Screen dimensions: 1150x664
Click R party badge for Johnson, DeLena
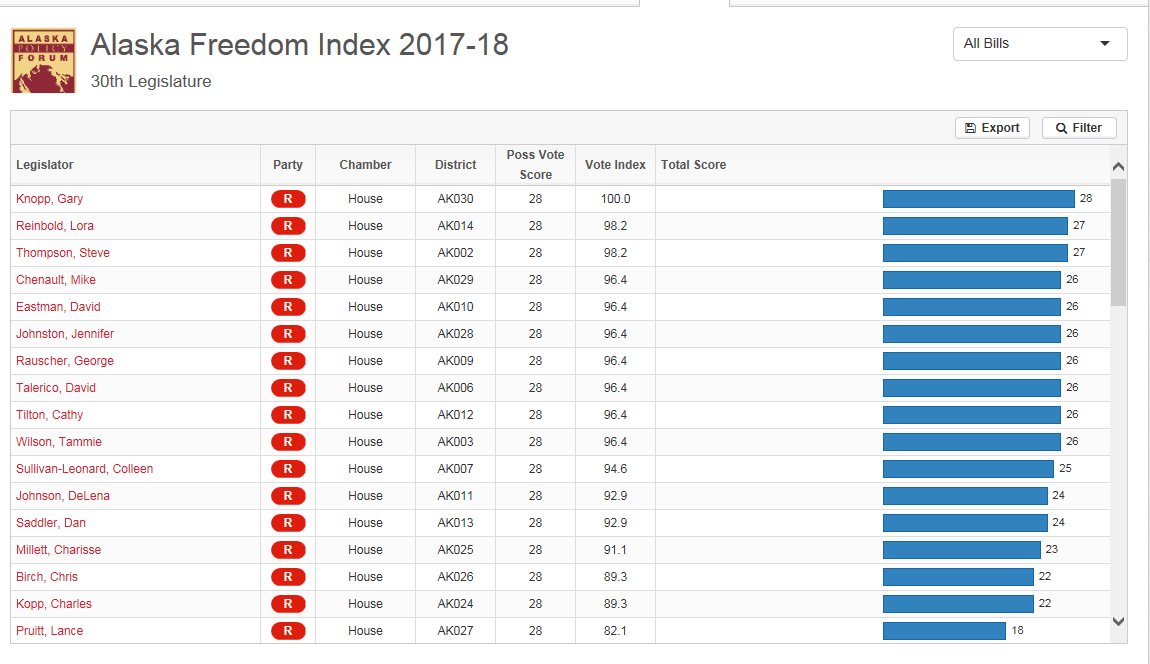(x=288, y=496)
